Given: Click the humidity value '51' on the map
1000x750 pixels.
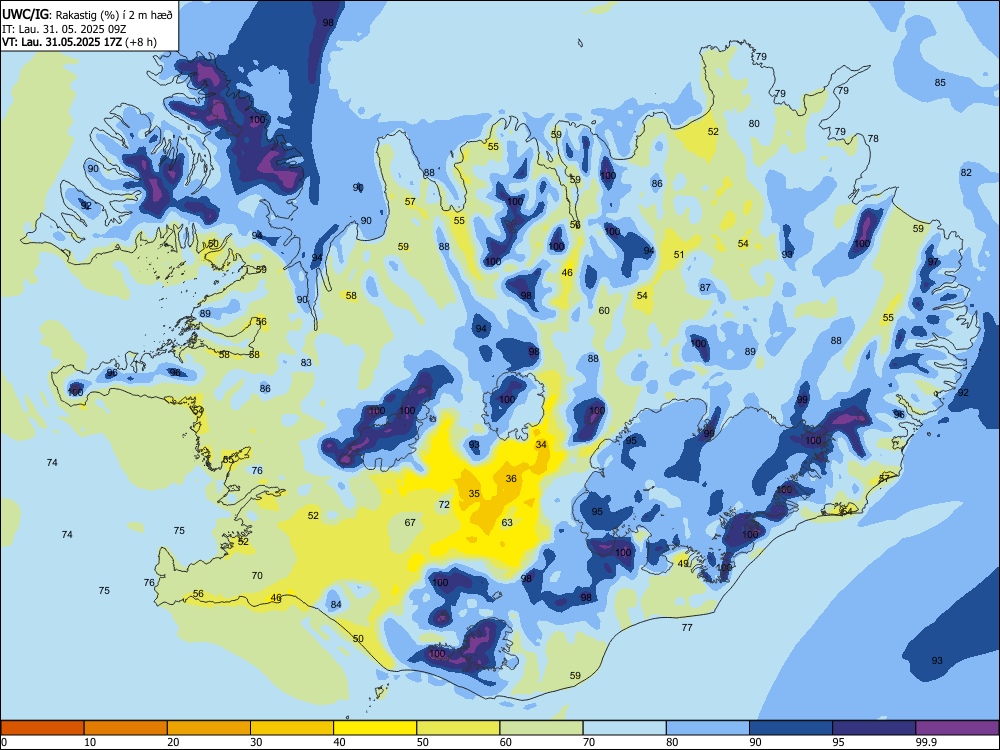Looking at the screenshot, I should point(679,254).
